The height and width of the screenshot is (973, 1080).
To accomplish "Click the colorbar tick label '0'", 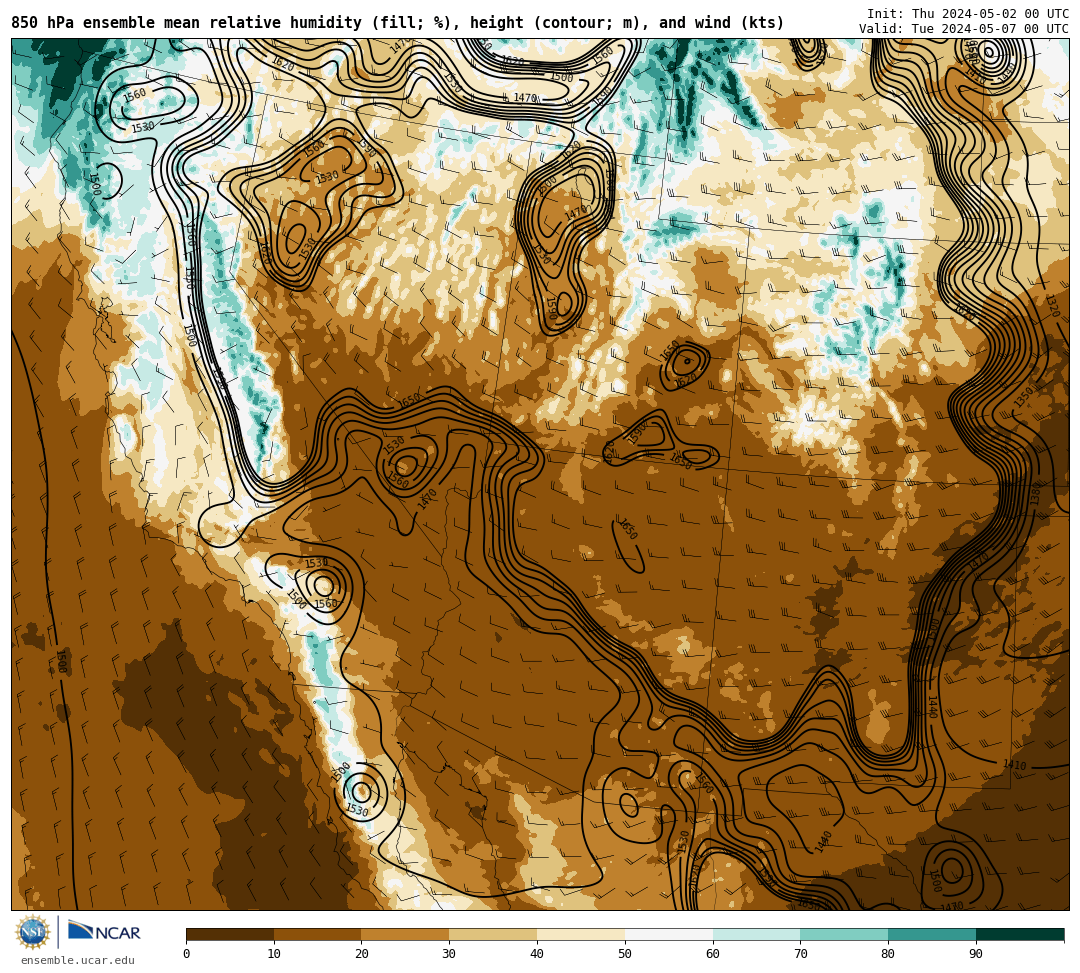I will (187, 954).
